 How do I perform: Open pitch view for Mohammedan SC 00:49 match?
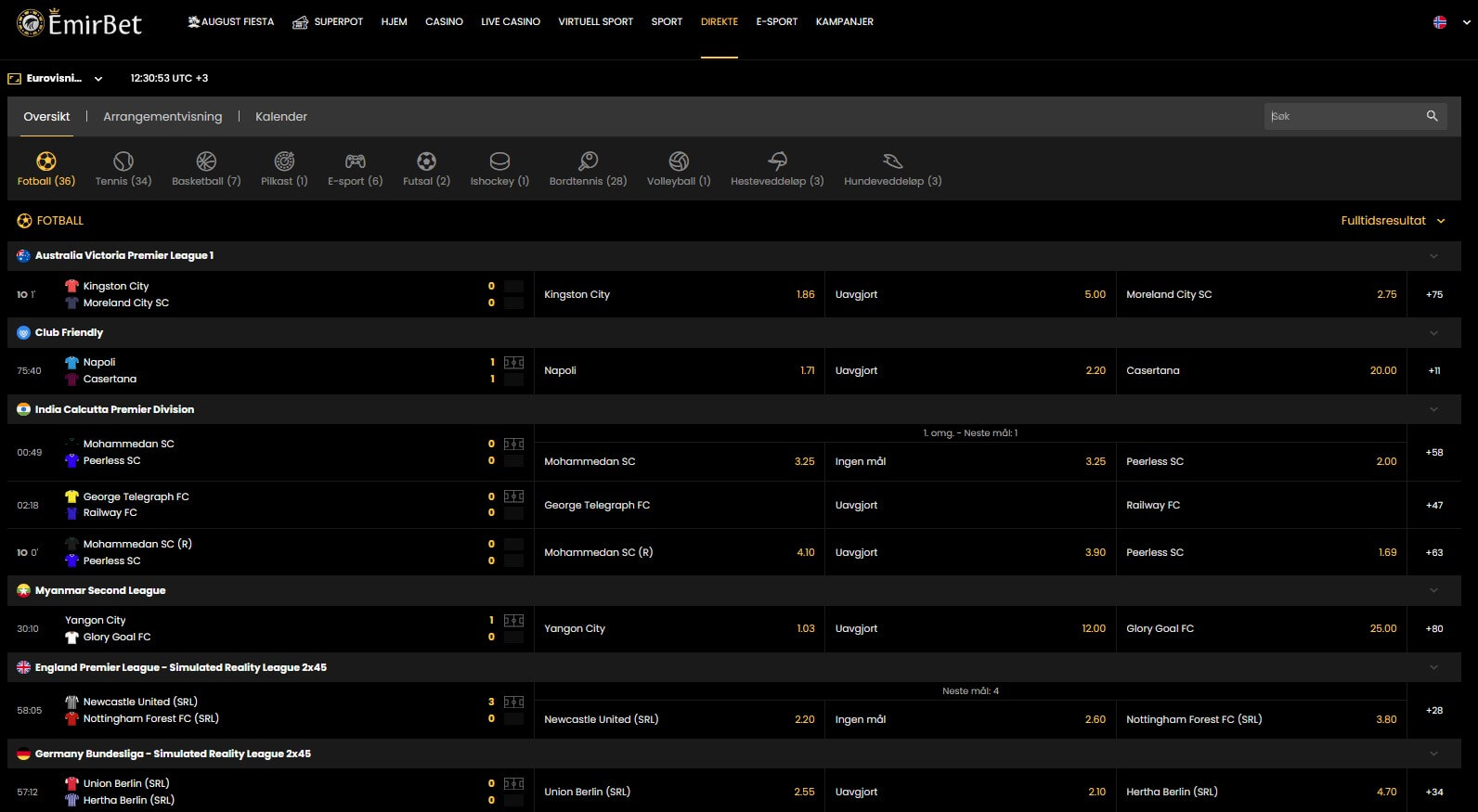tap(513, 445)
